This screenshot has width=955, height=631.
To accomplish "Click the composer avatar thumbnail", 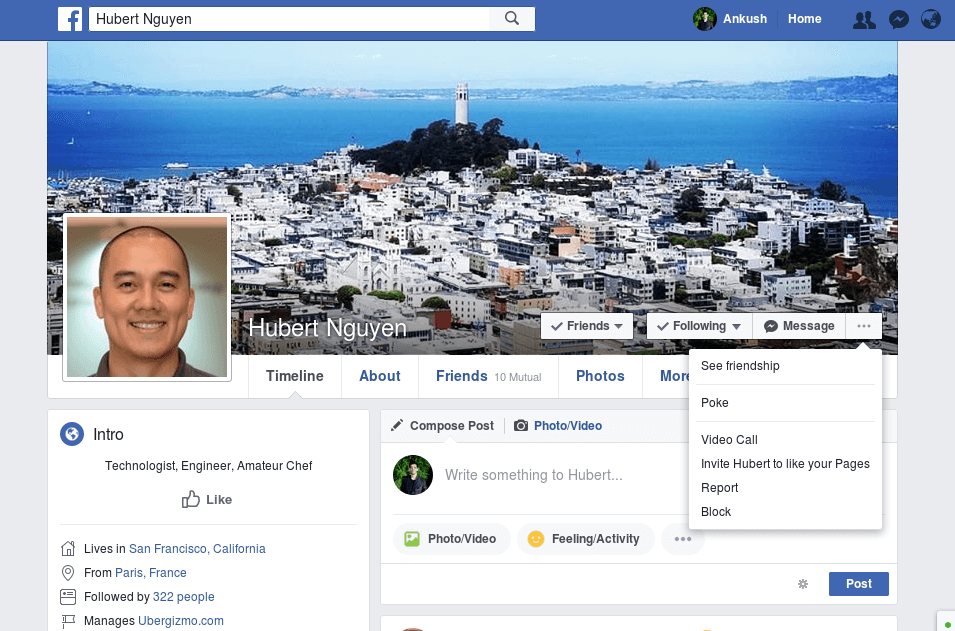I will click(x=413, y=475).
